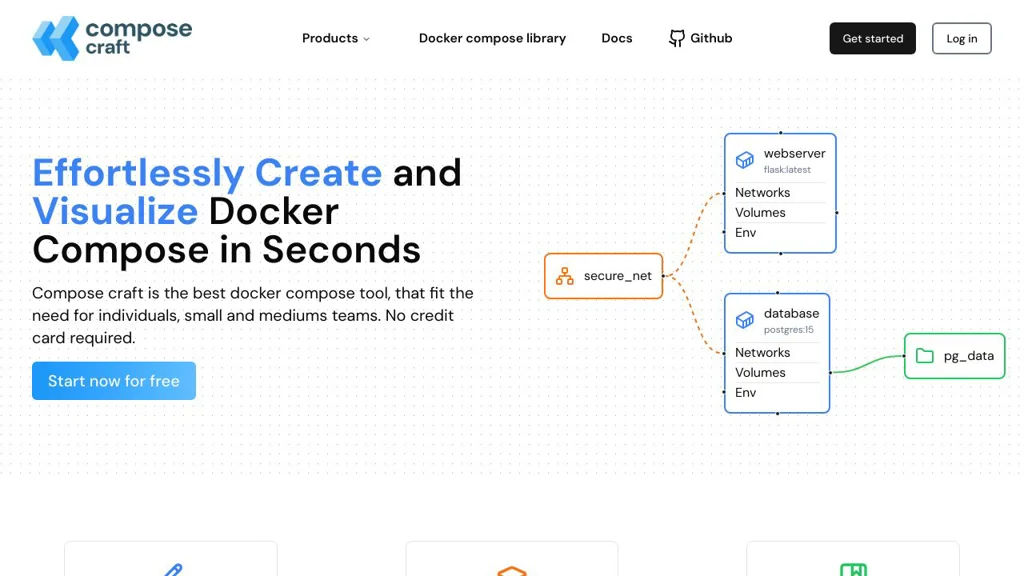Click the Github octocat icon
1024x576 pixels.
tap(677, 39)
